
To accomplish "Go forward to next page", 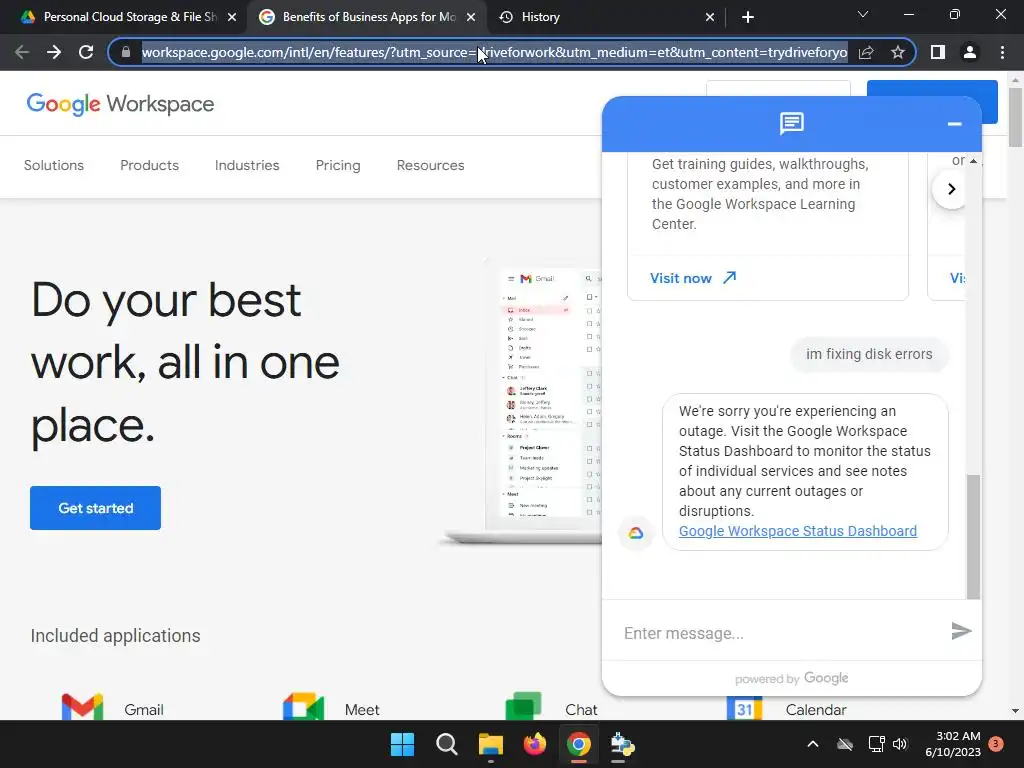I will (54, 52).
